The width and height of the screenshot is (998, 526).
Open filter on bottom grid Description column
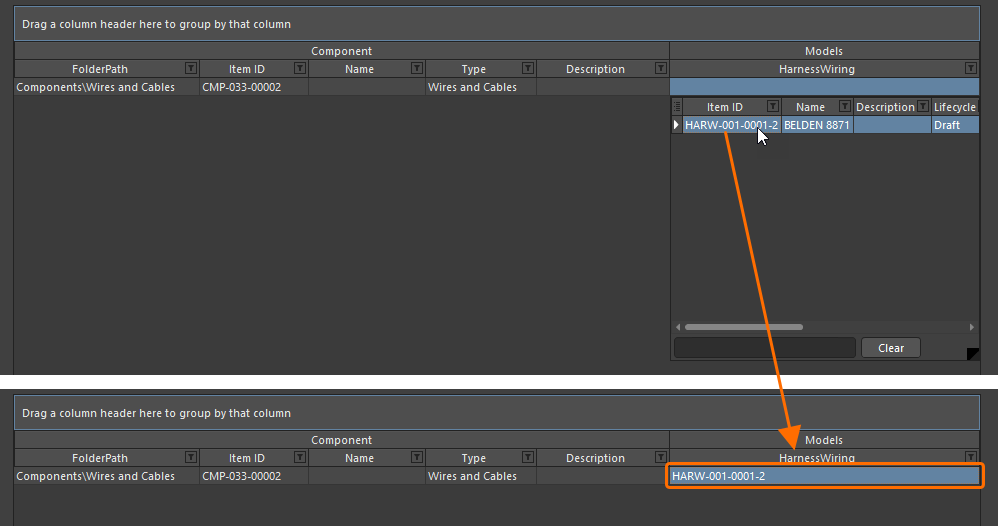click(x=661, y=457)
